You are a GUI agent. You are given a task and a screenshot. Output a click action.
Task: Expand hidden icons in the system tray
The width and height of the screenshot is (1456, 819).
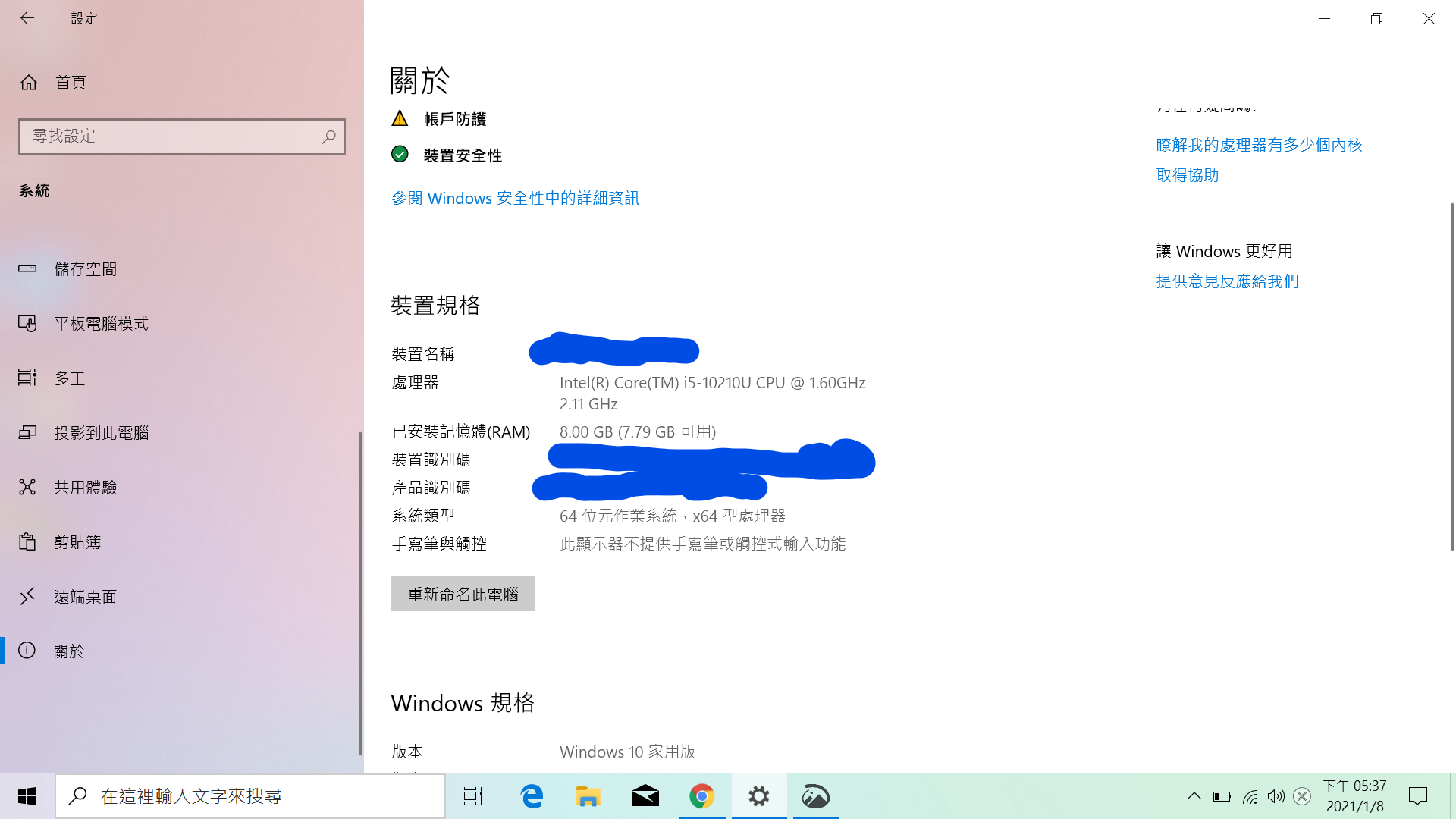tap(1194, 796)
